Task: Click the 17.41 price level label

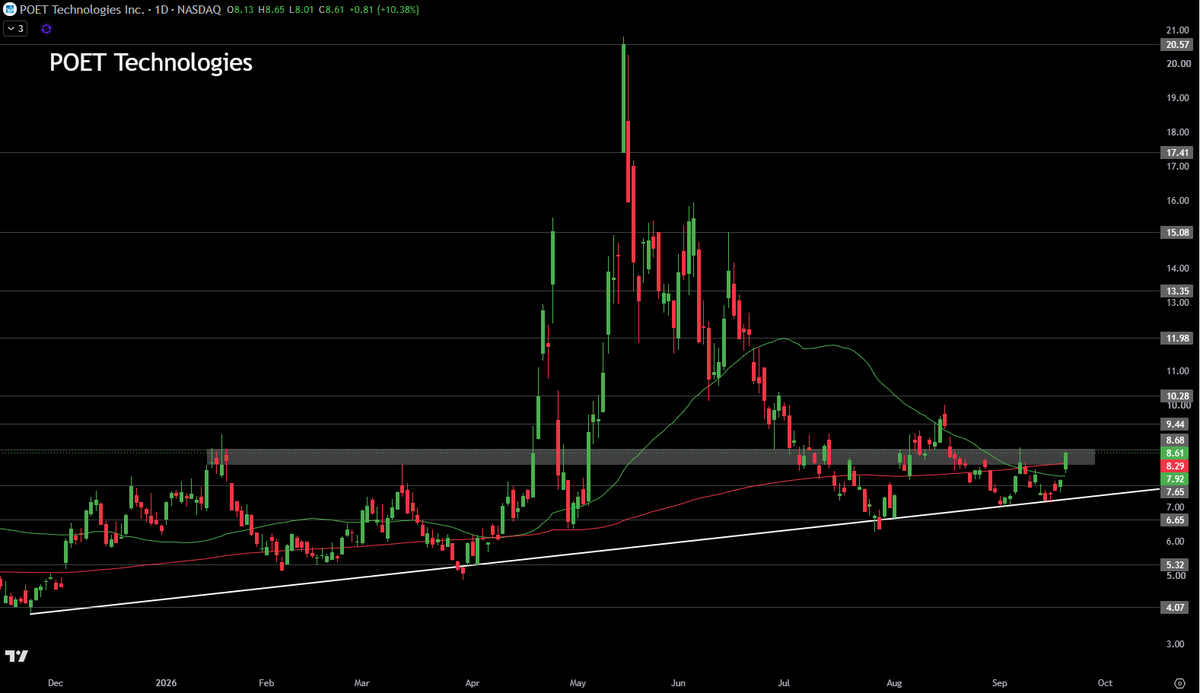Action: coord(1176,153)
